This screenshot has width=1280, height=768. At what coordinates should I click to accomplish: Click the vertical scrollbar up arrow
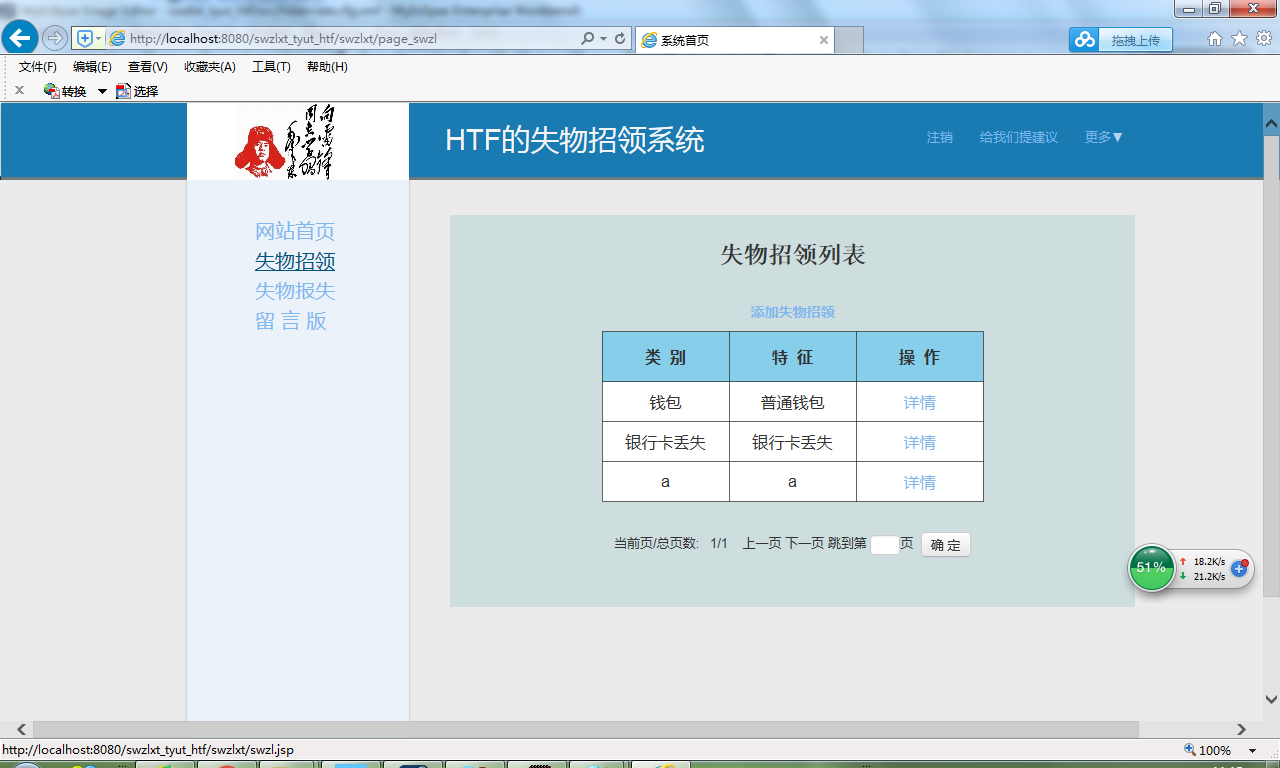click(1271, 124)
